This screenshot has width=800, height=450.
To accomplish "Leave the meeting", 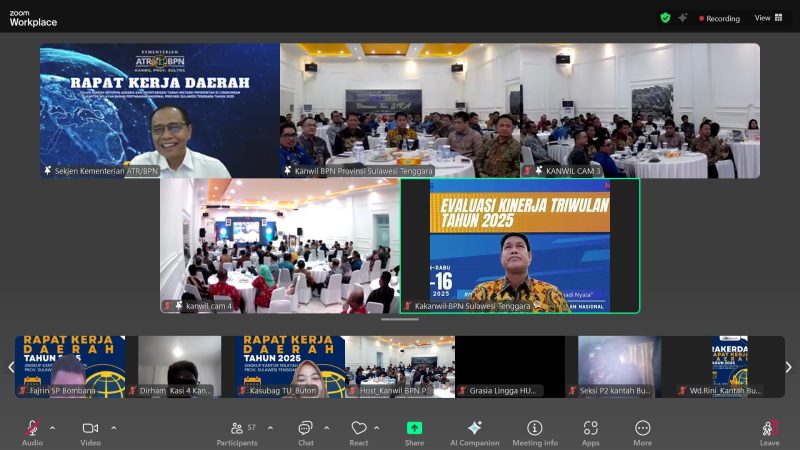I will pyautogui.click(x=769, y=430).
